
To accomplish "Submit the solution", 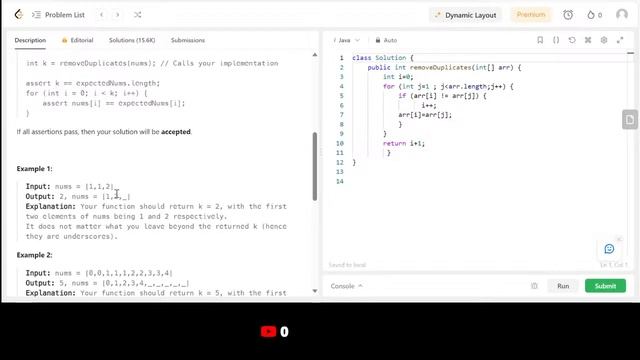I will point(605,286).
